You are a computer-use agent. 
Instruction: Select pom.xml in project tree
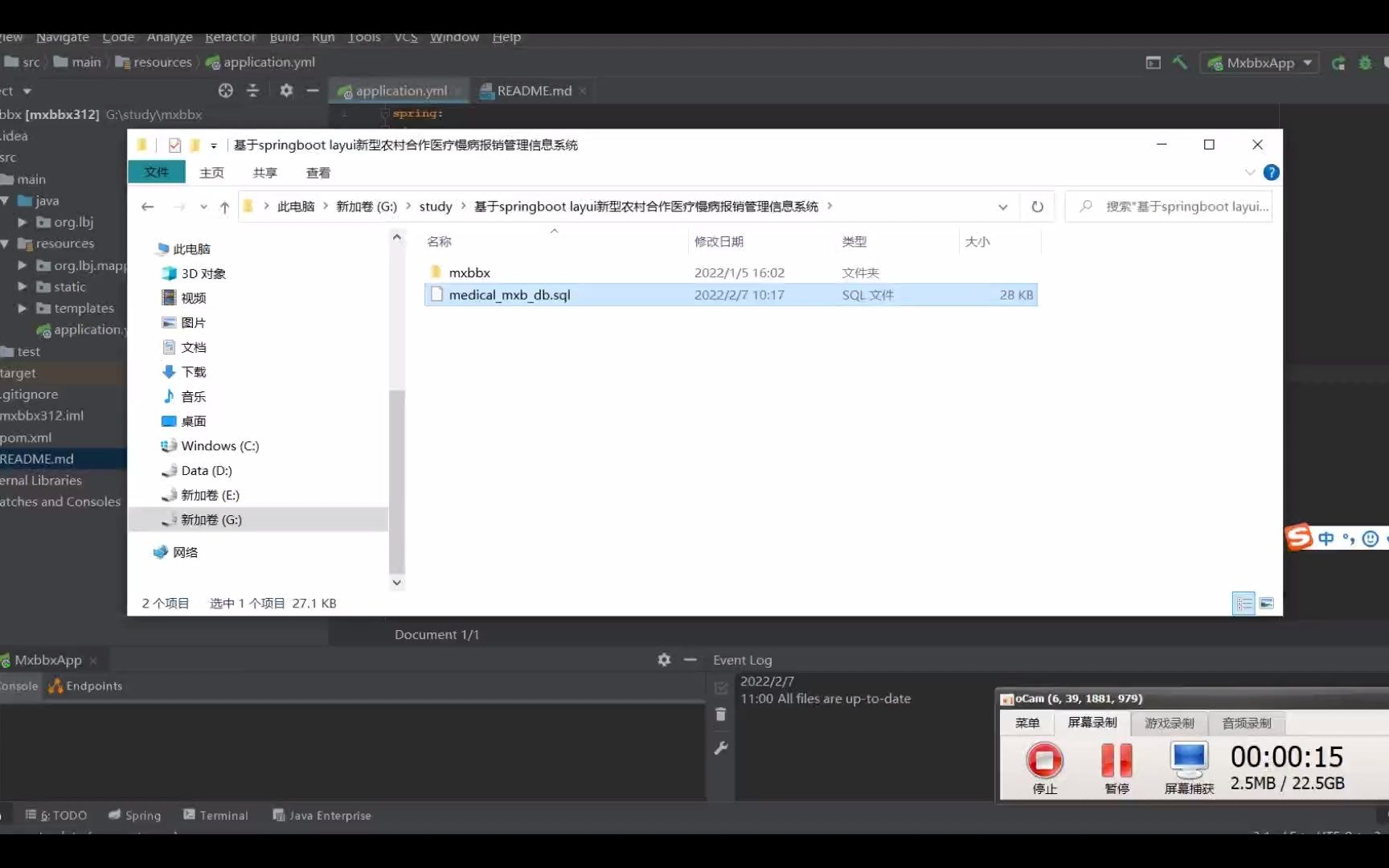pyautogui.click(x=26, y=437)
